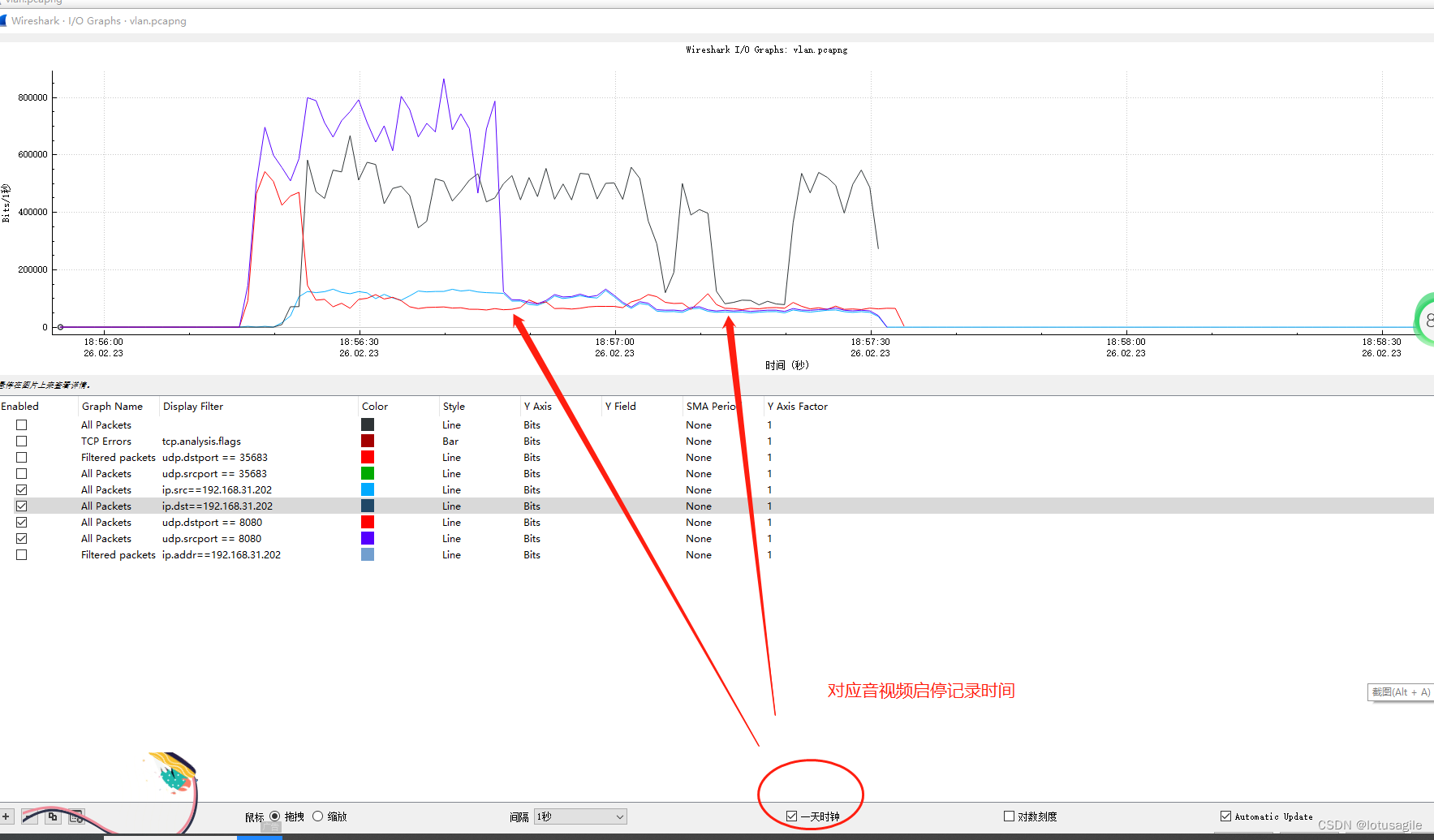The width and height of the screenshot is (1434, 840).
Task: Click the dark gray color swatch of first All Packets row
Action: pyautogui.click(x=368, y=424)
